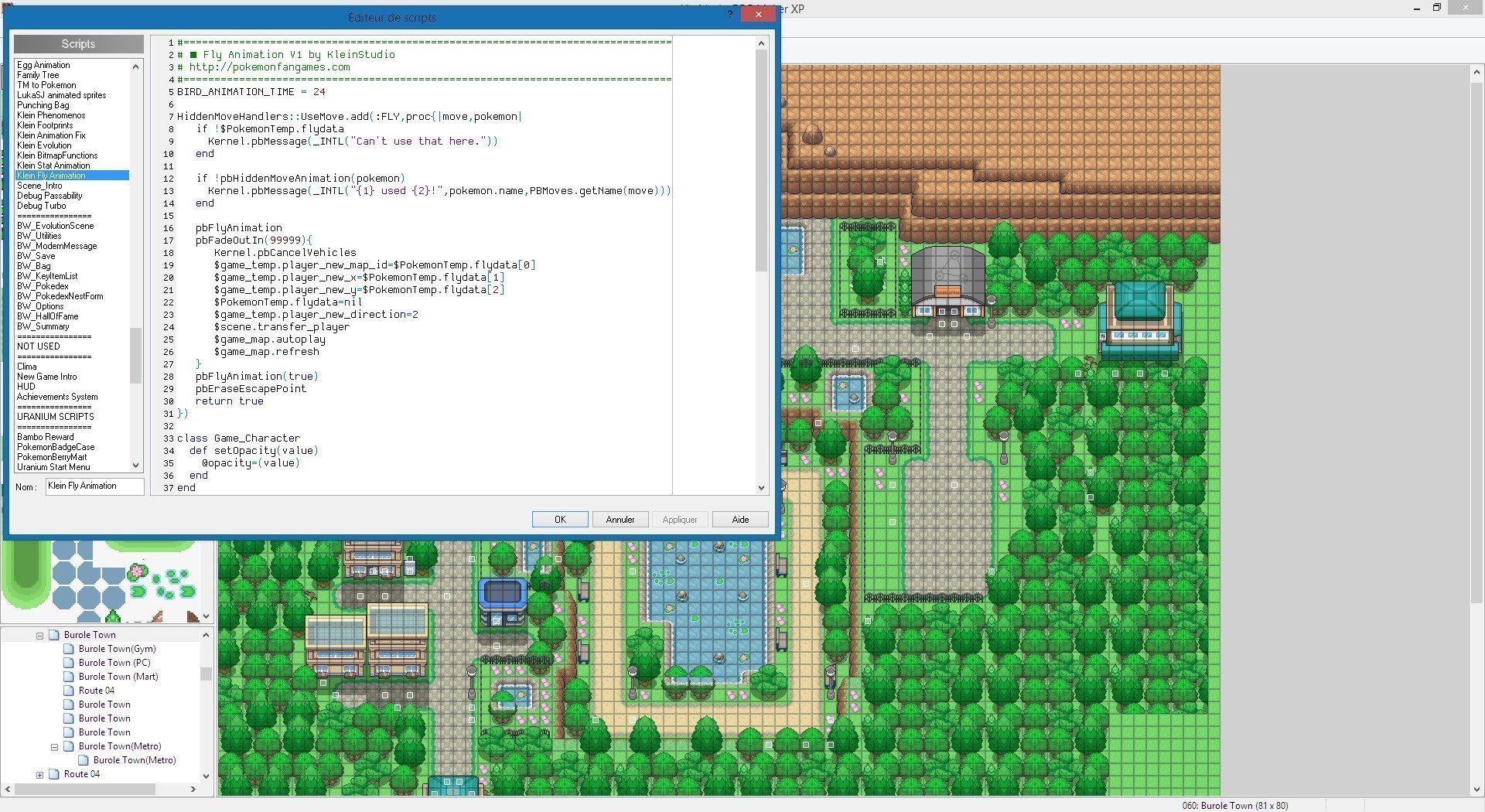Focus the Nom script name field
The image size is (1485, 812).
94,486
